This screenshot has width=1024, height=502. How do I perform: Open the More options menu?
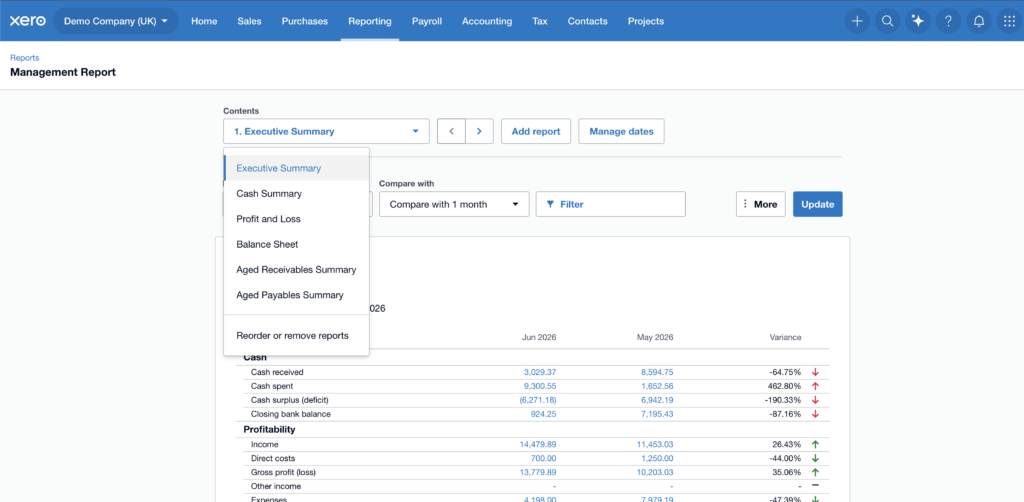pos(760,204)
